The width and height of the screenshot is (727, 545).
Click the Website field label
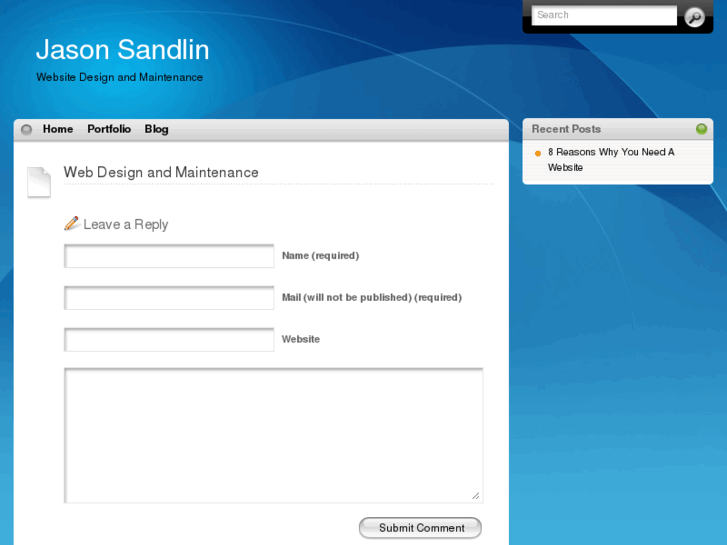(x=301, y=339)
